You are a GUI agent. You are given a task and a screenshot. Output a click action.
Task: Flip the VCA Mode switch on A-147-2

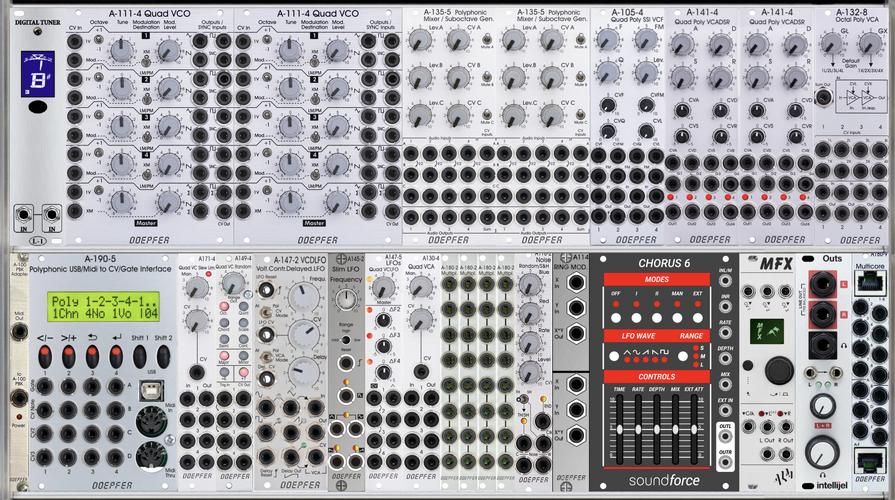click(x=266, y=356)
